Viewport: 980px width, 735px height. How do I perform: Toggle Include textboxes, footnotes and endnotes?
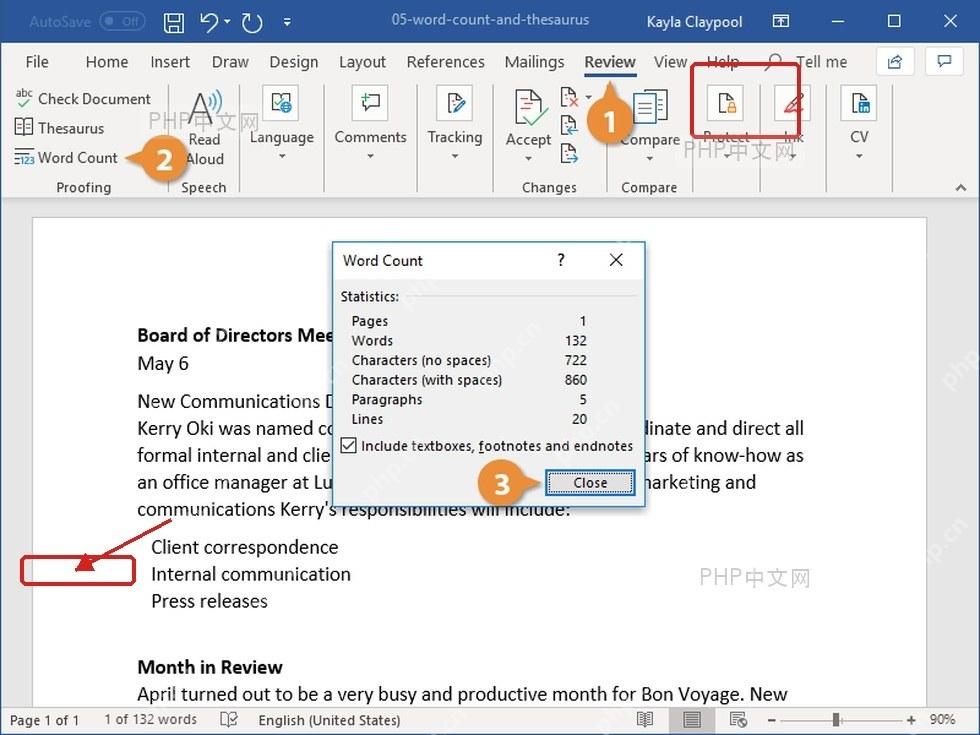[x=348, y=446]
